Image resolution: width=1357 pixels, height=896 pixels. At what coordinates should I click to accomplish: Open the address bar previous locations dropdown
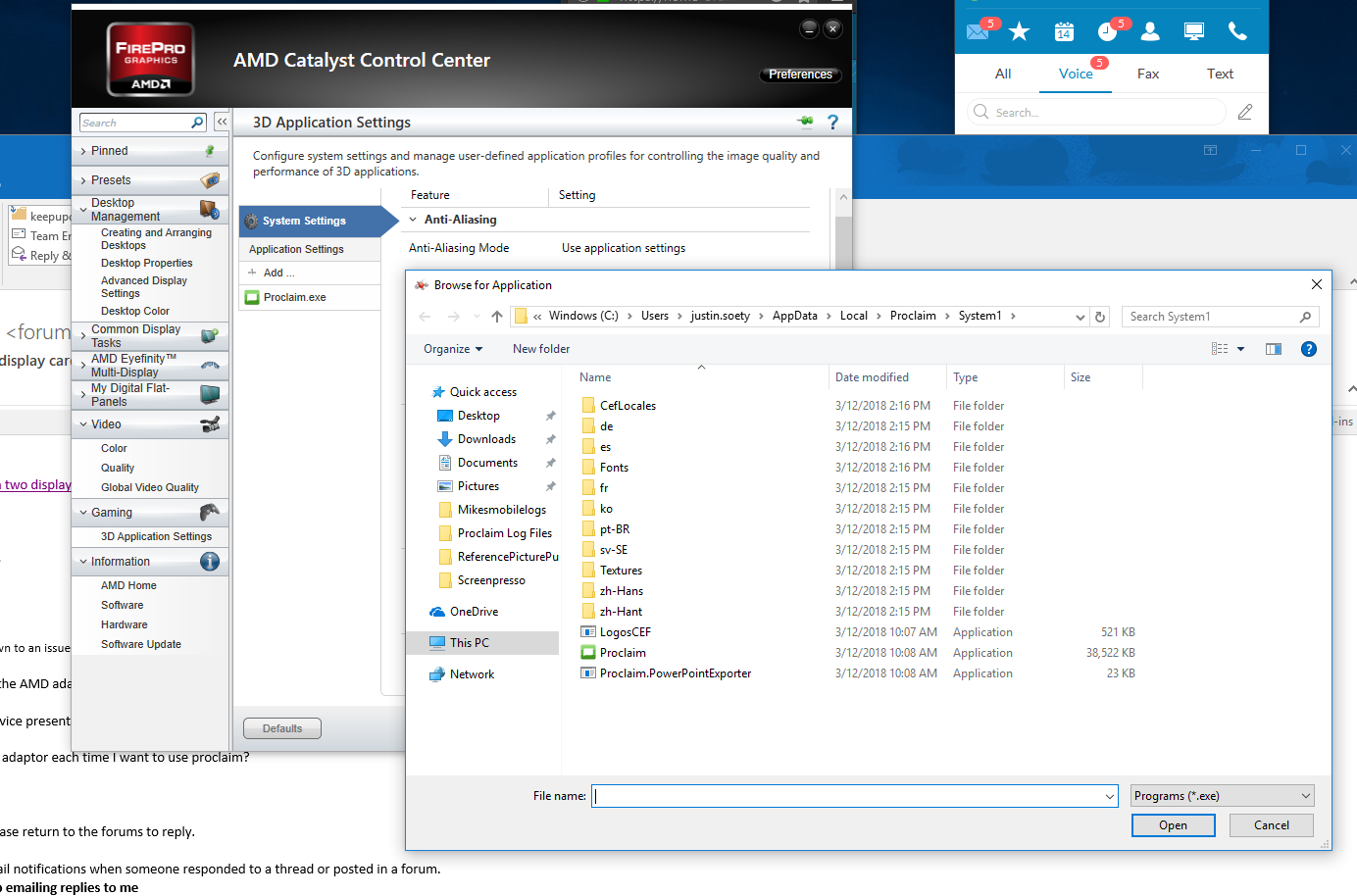pyautogui.click(x=1081, y=317)
